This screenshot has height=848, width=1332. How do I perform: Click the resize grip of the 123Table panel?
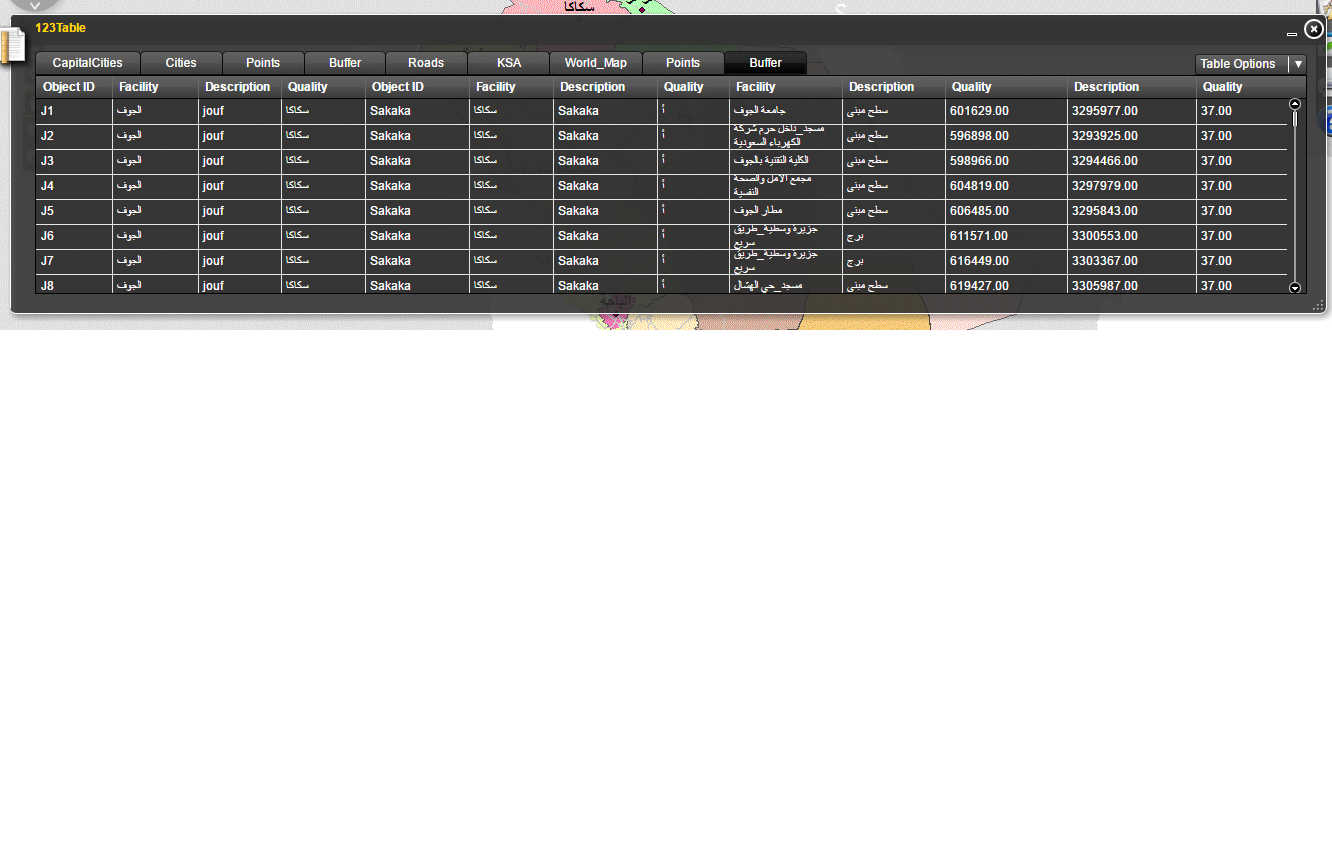[1318, 305]
